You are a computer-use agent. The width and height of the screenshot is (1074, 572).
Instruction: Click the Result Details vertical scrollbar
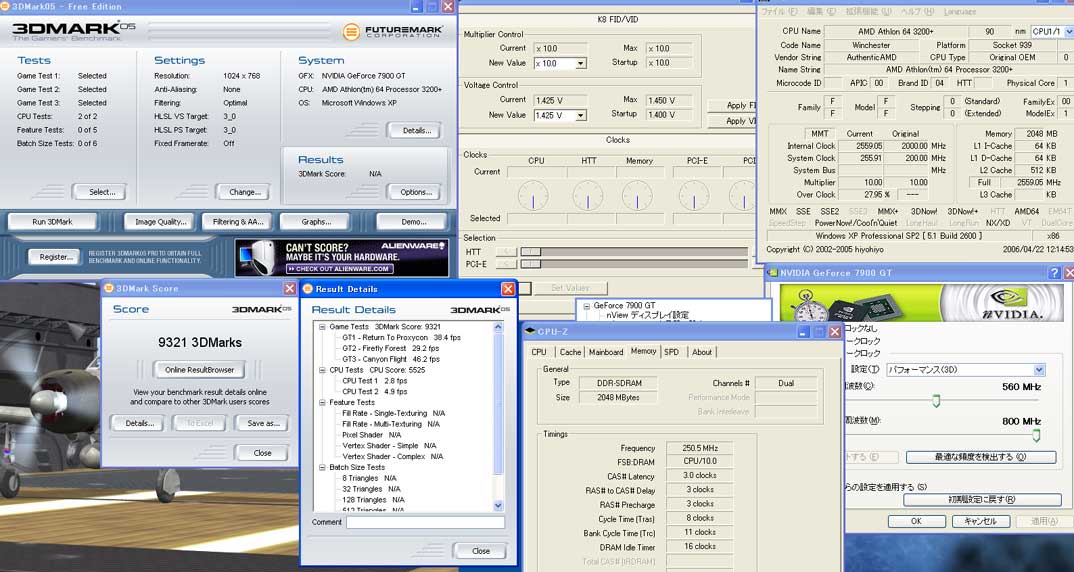[x=498, y=416]
